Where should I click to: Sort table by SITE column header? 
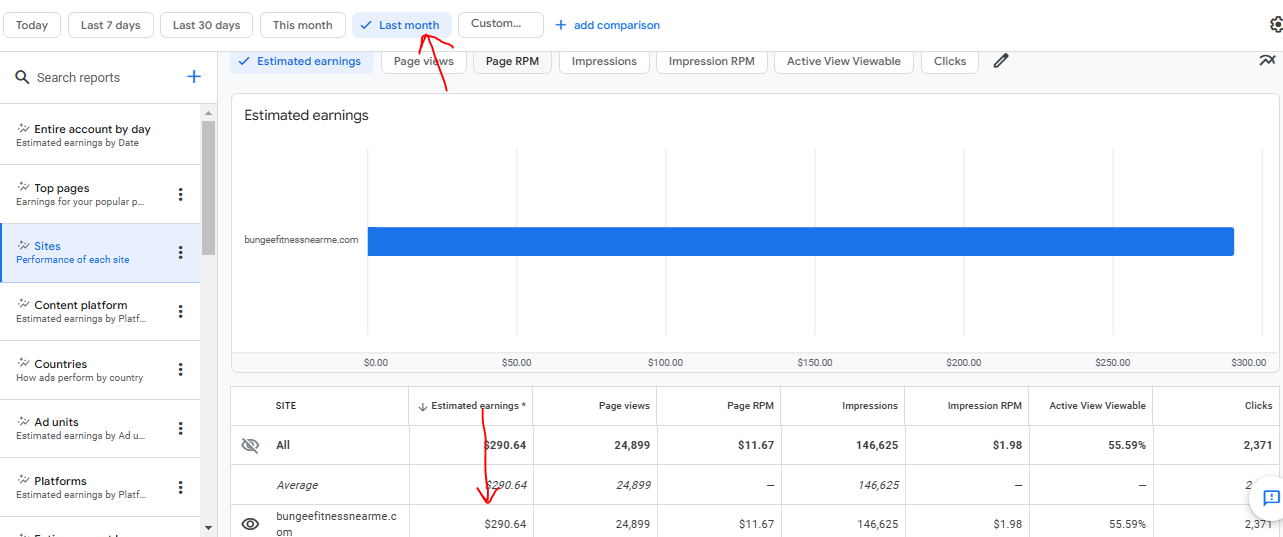tap(286, 406)
